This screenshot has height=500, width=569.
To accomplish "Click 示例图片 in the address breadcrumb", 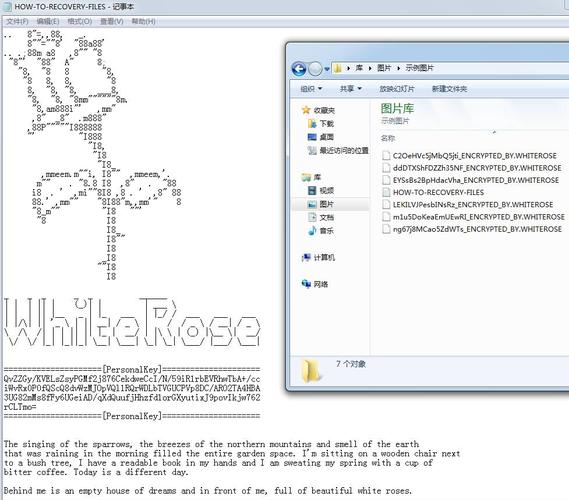I will (x=419, y=68).
